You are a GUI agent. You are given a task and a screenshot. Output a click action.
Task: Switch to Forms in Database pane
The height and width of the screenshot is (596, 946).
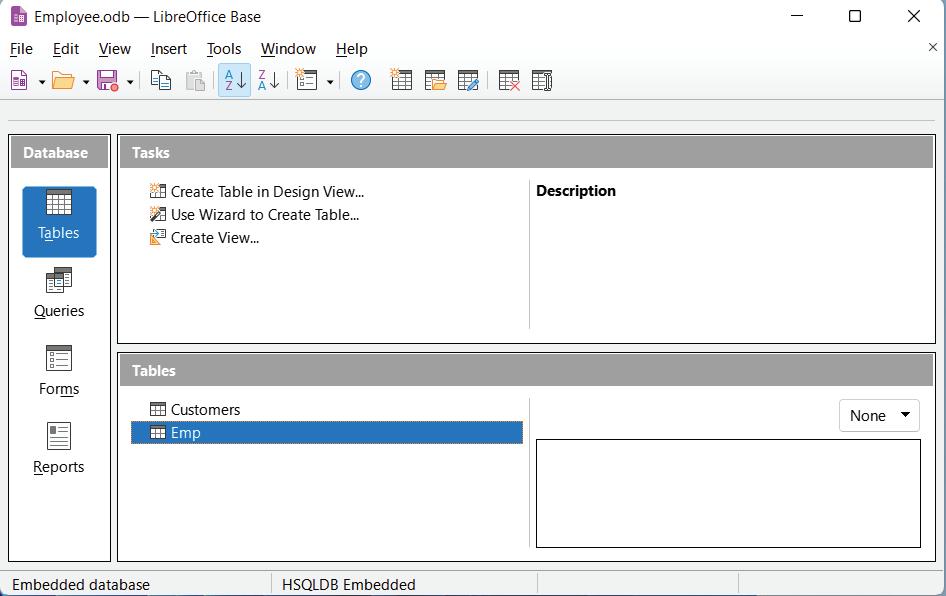[x=59, y=370]
